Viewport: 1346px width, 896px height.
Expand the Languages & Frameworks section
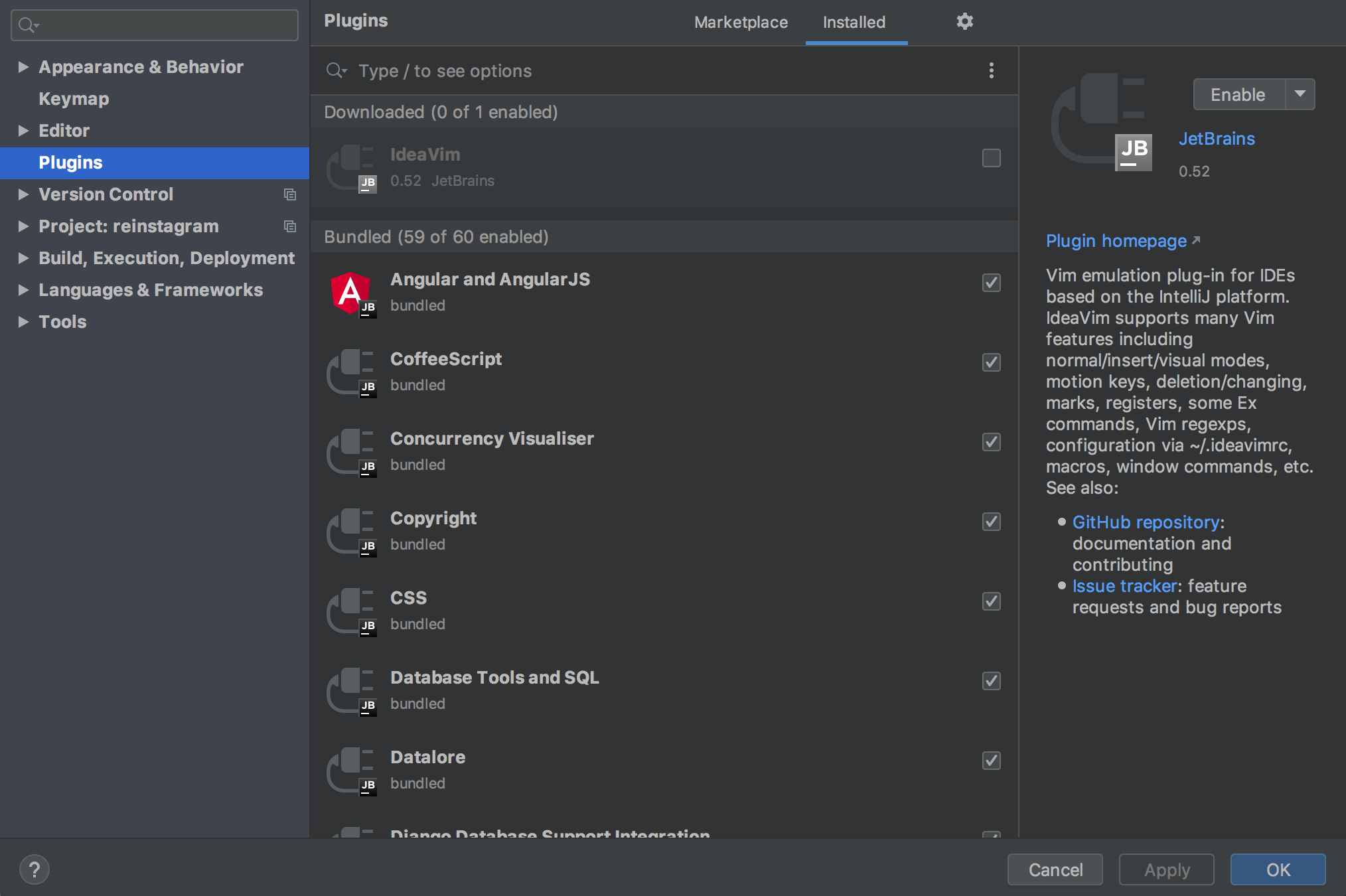tap(23, 290)
